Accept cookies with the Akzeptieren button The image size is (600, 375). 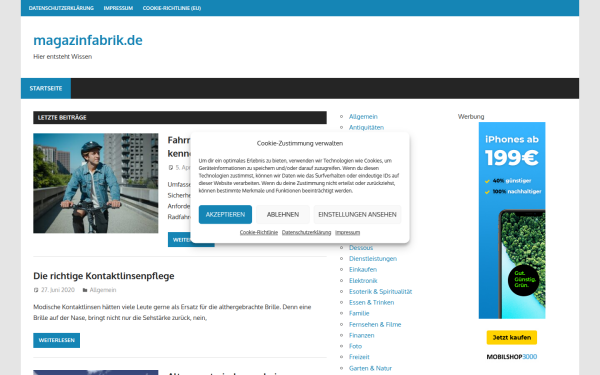225,214
